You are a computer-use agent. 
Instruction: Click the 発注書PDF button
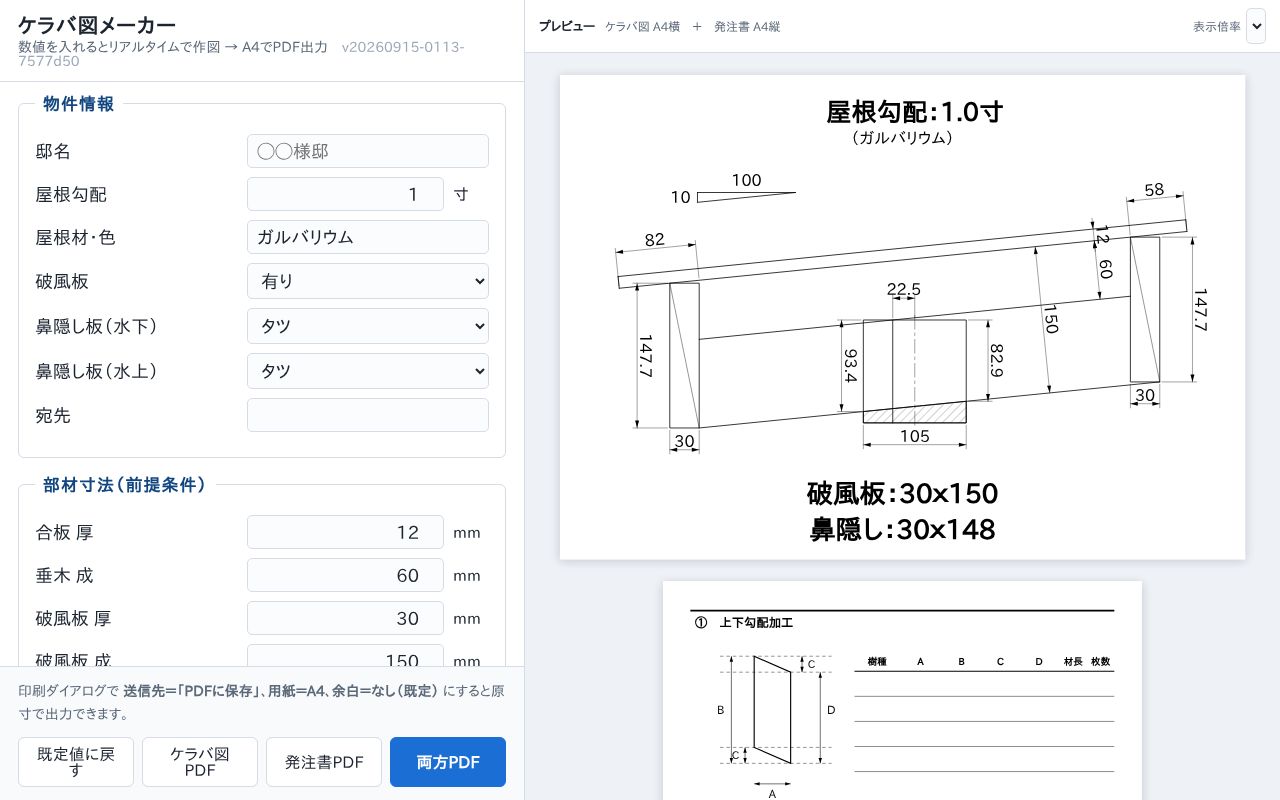click(x=324, y=762)
